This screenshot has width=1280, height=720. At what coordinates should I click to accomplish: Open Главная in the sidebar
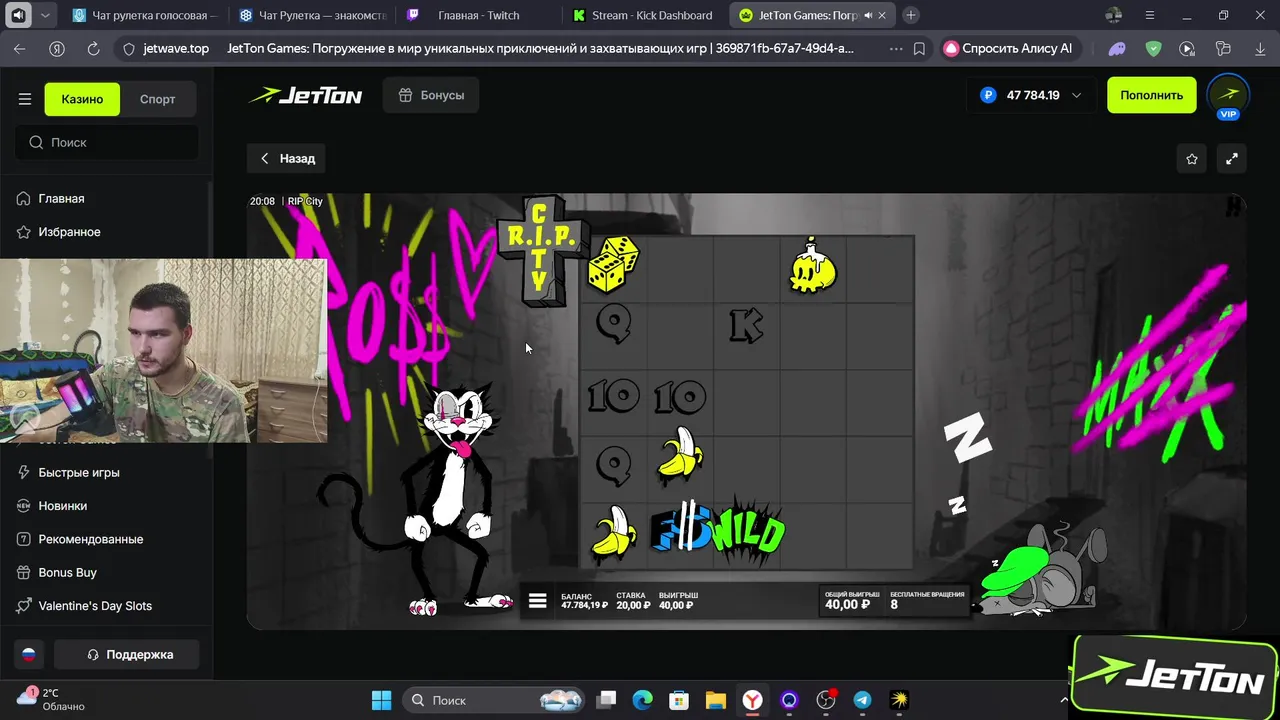click(x=61, y=198)
